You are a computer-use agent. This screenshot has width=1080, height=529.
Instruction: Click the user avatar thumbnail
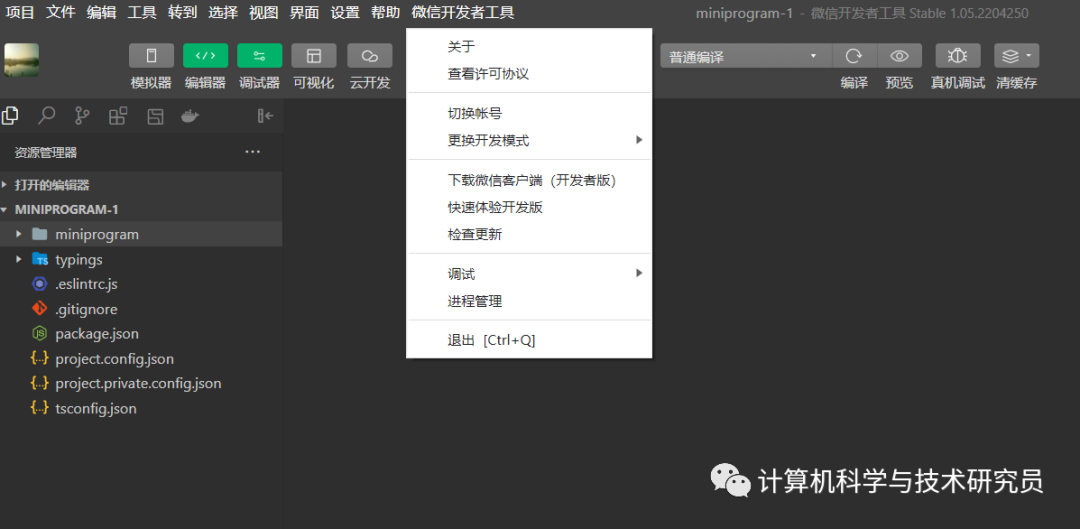[21, 60]
